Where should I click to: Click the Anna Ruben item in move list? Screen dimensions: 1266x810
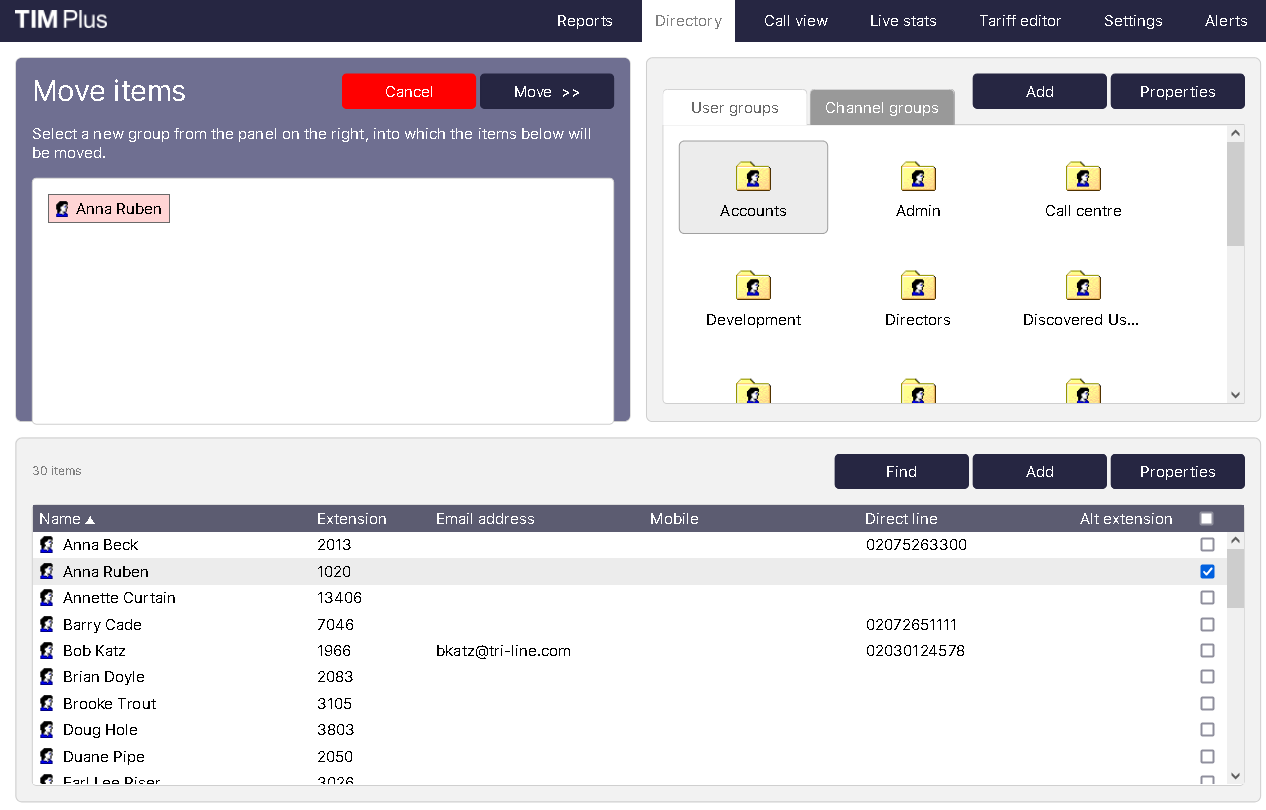coord(109,209)
